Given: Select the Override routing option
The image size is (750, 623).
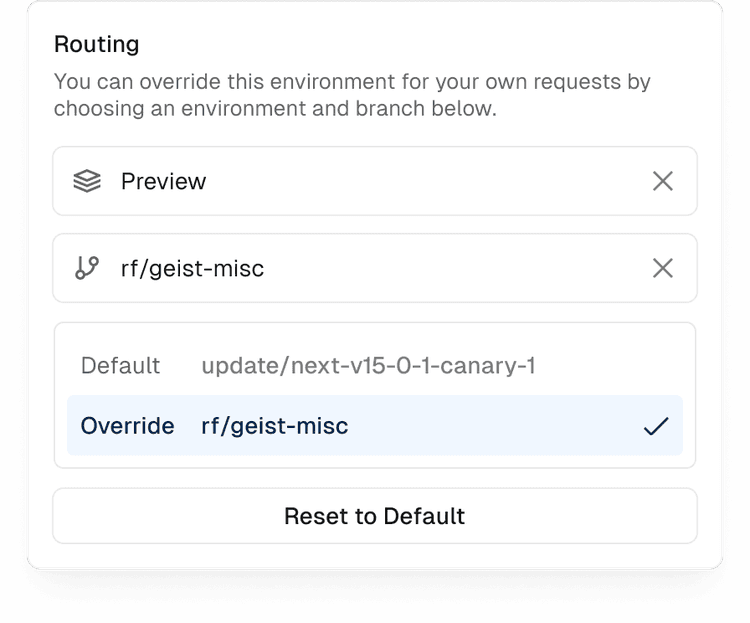Looking at the screenshot, I should (x=375, y=426).
